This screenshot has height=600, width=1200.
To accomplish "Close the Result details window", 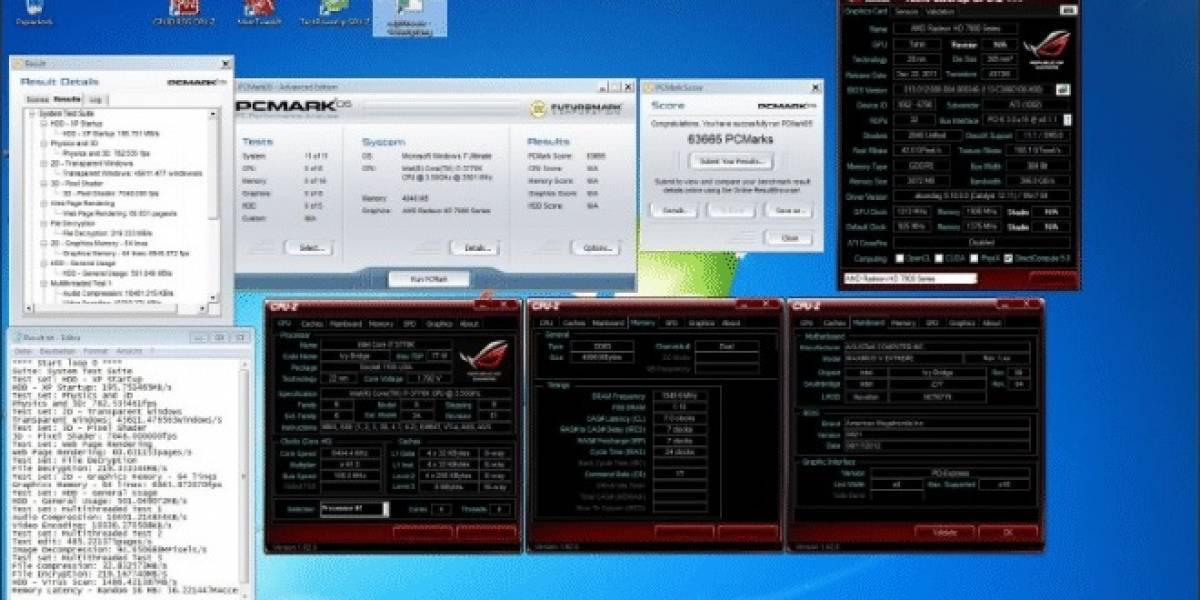I will point(225,63).
